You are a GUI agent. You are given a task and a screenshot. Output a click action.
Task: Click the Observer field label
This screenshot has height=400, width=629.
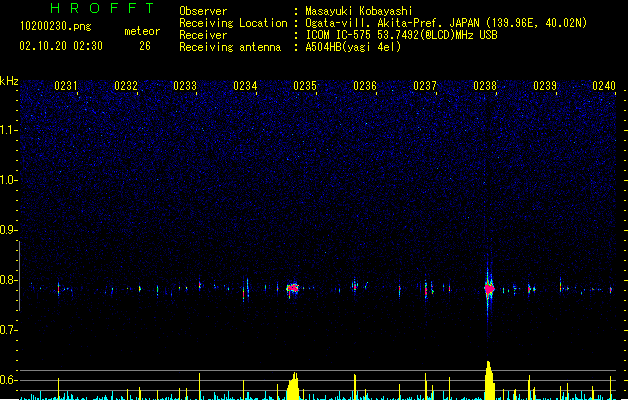203,11
